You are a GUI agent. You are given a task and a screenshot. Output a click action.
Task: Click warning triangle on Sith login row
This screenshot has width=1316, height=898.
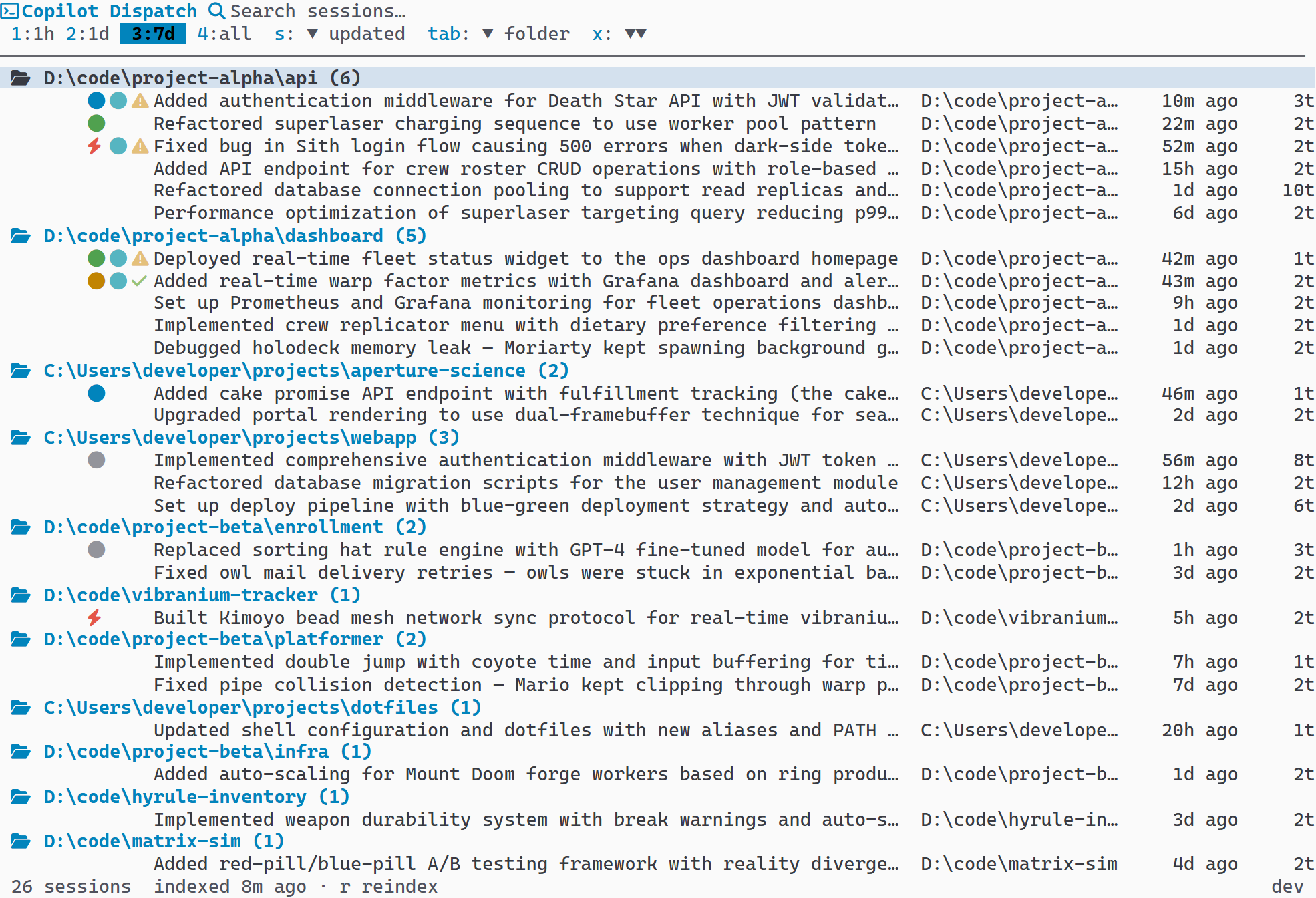[140, 146]
